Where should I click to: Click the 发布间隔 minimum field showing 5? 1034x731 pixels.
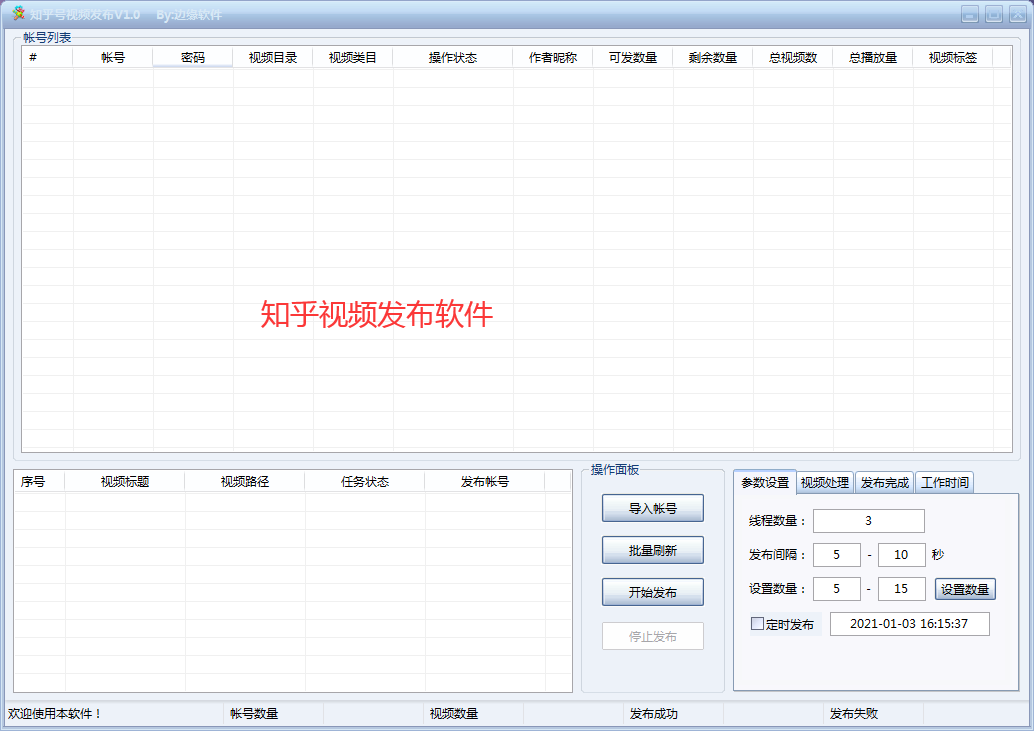(836, 555)
